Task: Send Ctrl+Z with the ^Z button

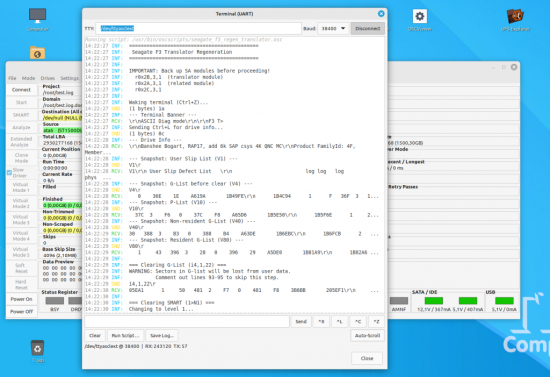Action: pyautogui.click(x=376, y=321)
